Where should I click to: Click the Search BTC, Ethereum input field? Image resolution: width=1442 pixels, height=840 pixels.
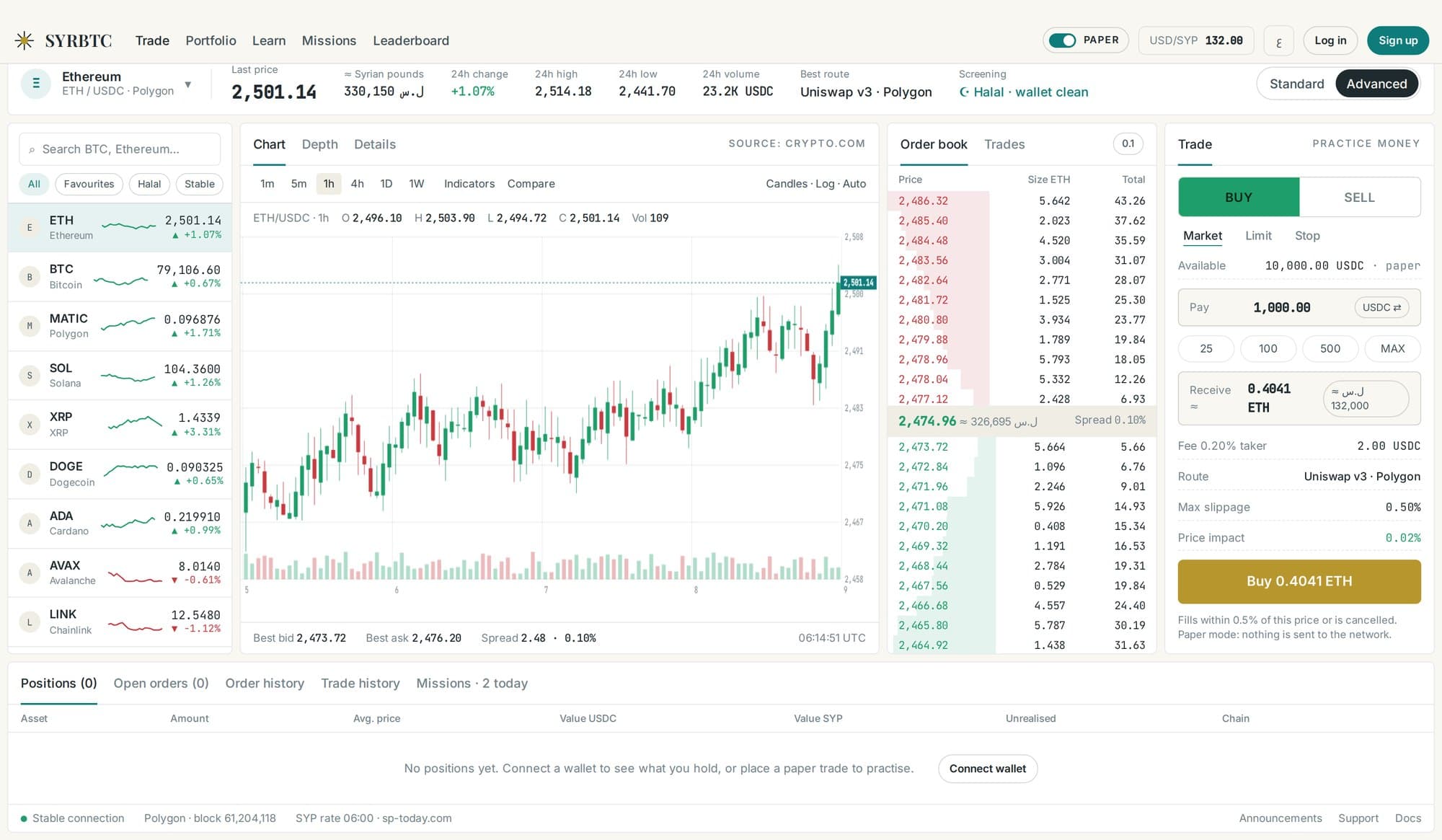point(120,149)
